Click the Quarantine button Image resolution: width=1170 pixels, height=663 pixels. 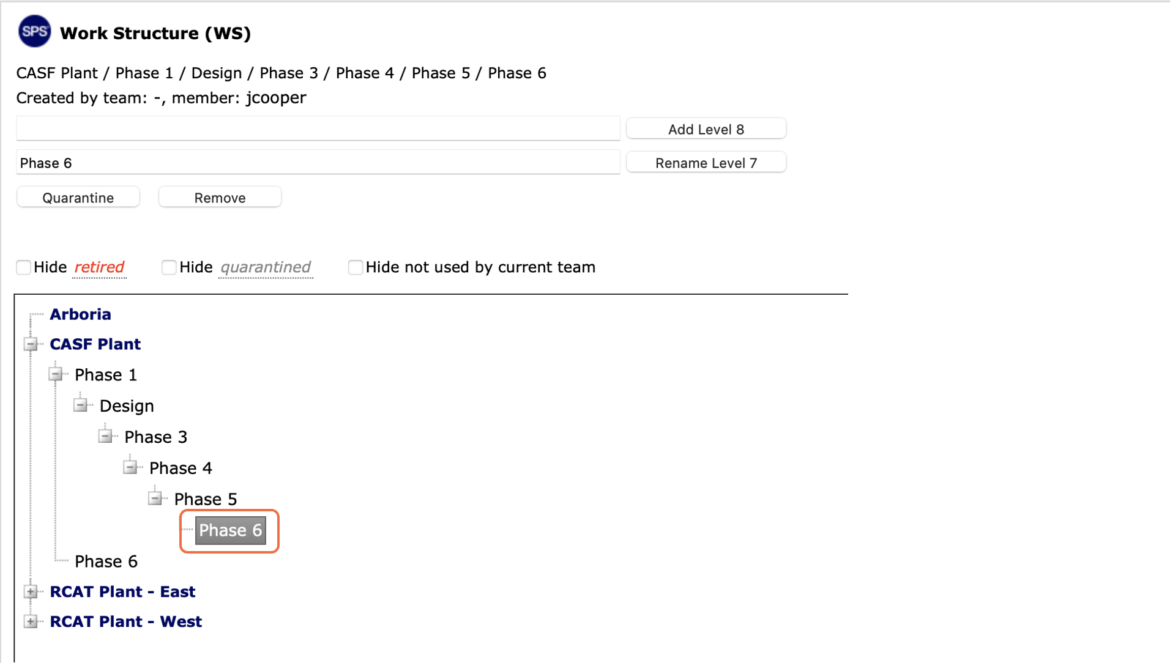click(x=78, y=198)
